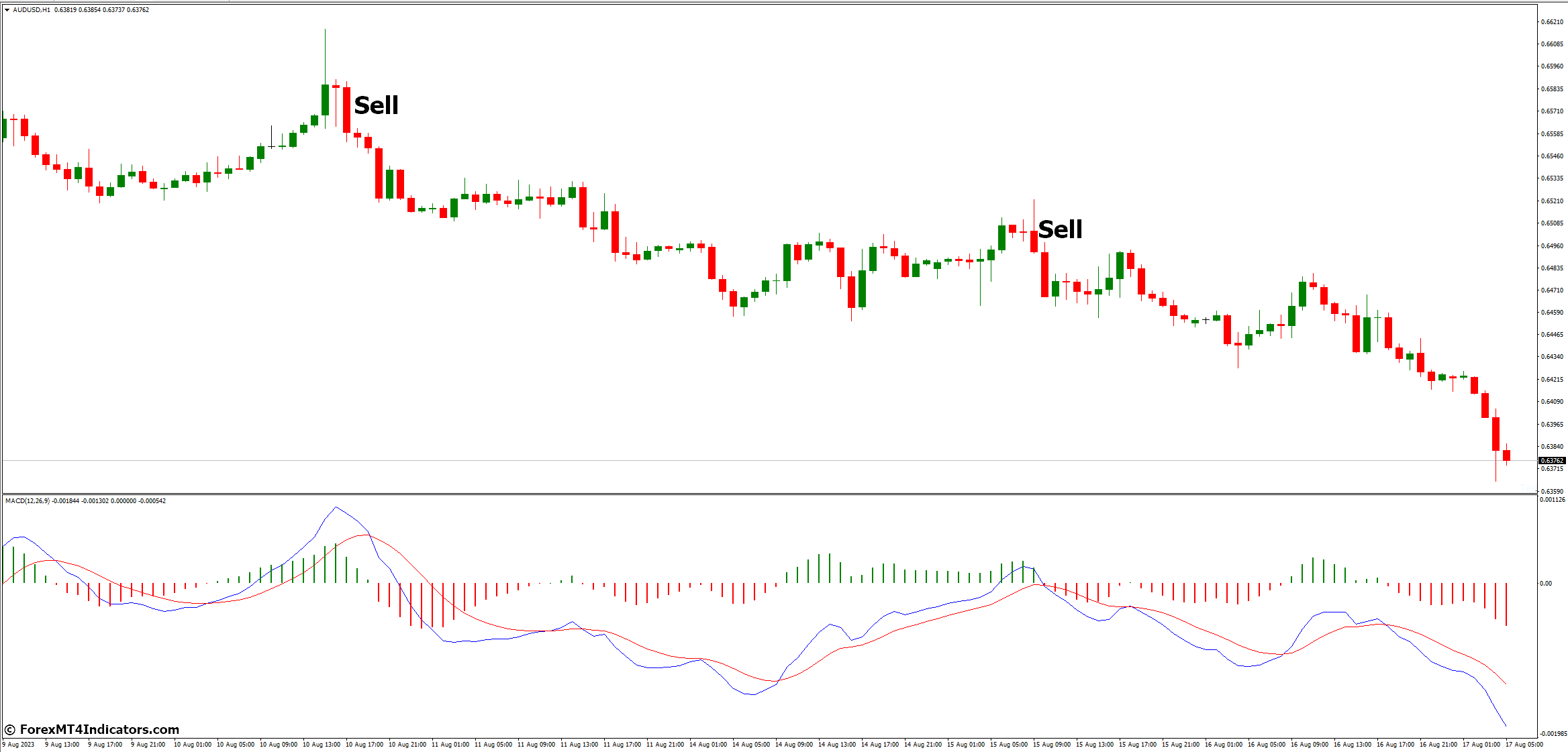Click the 14 Aug 13:00 time label
The width and height of the screenshot is (1568, 752).
click(x=837, y=745)
